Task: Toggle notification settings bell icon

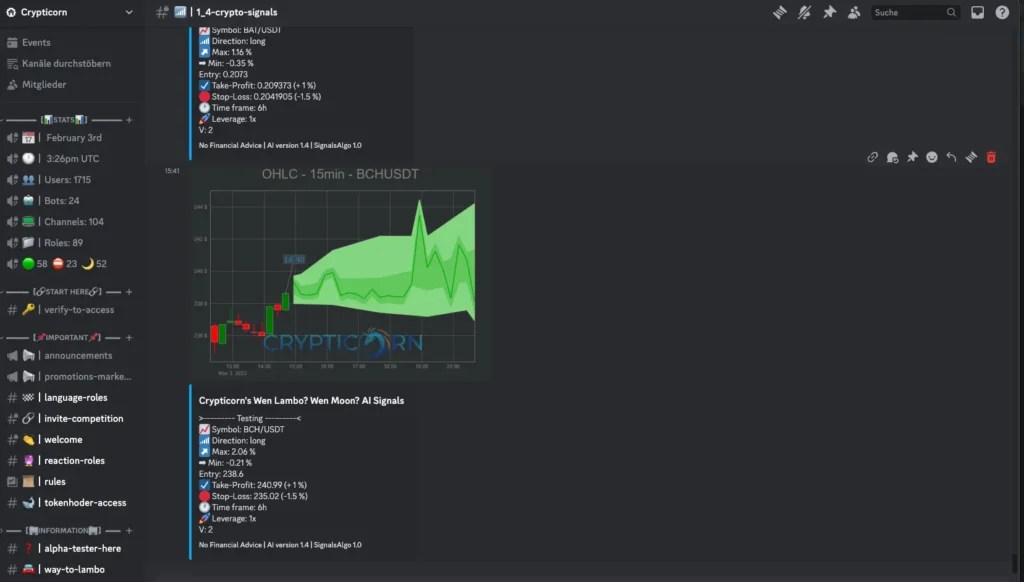Action: click(805, 12)
